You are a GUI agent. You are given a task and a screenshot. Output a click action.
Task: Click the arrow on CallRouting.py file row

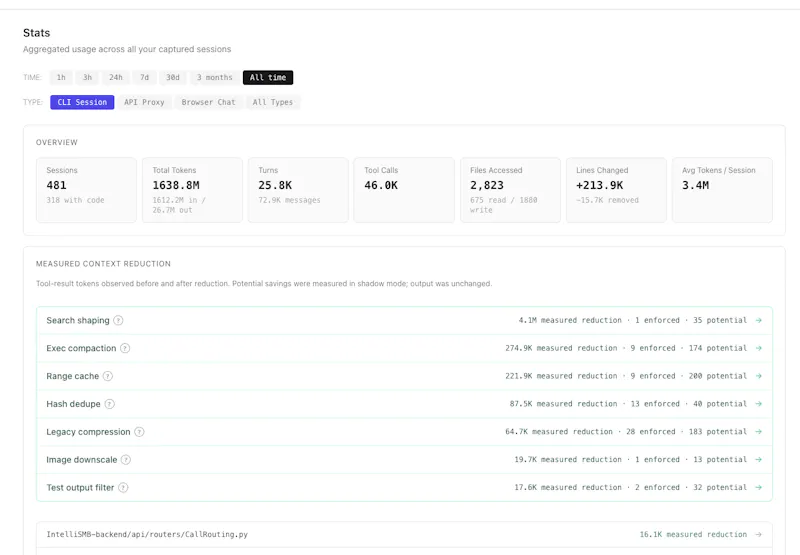[x=759, y=535]
